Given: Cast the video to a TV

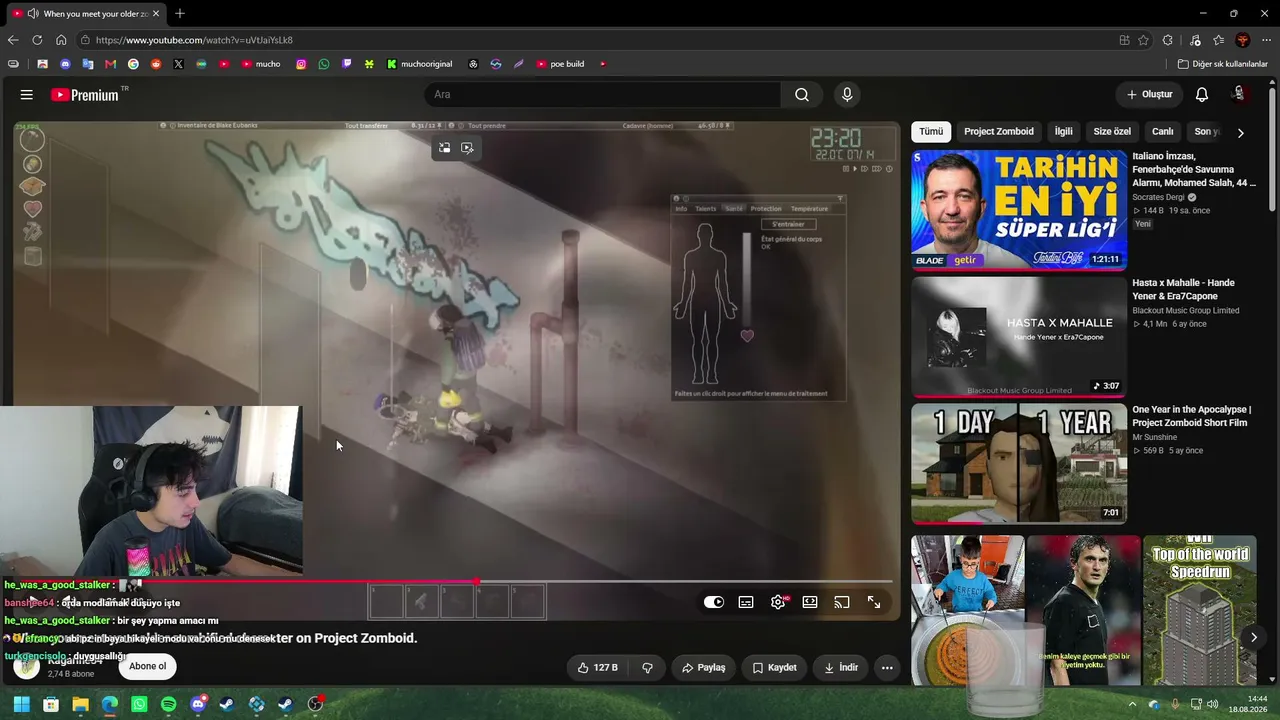Looking at the screenshot, I should coord(842,602).
